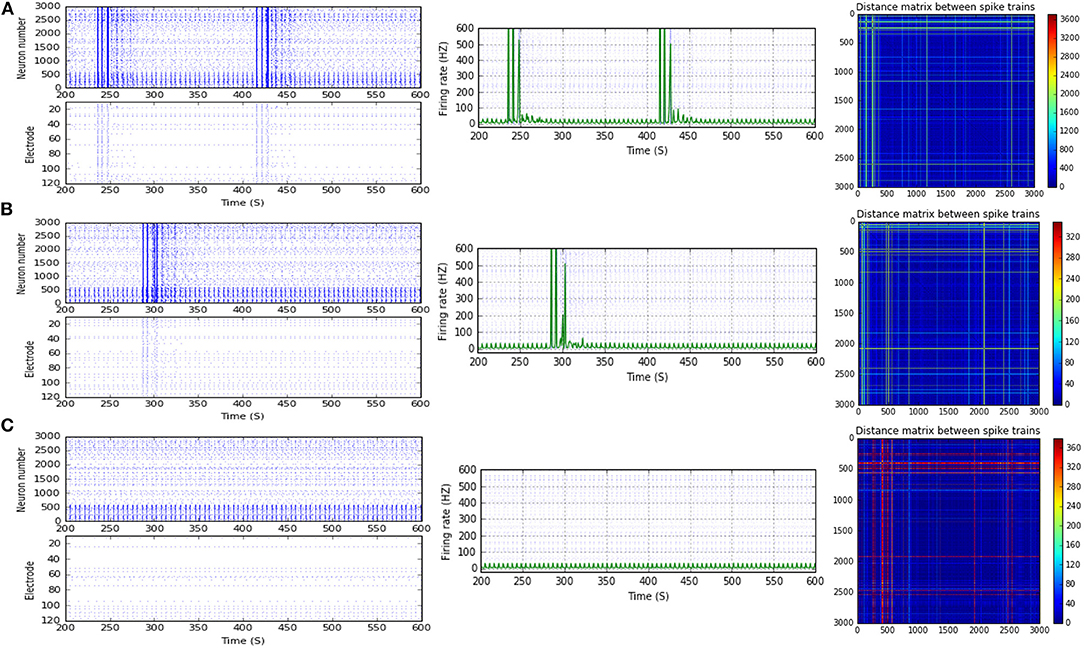
Task: Select 'Firing rate (HZ)' label in panel C
Action: click(x=446, y=521)
